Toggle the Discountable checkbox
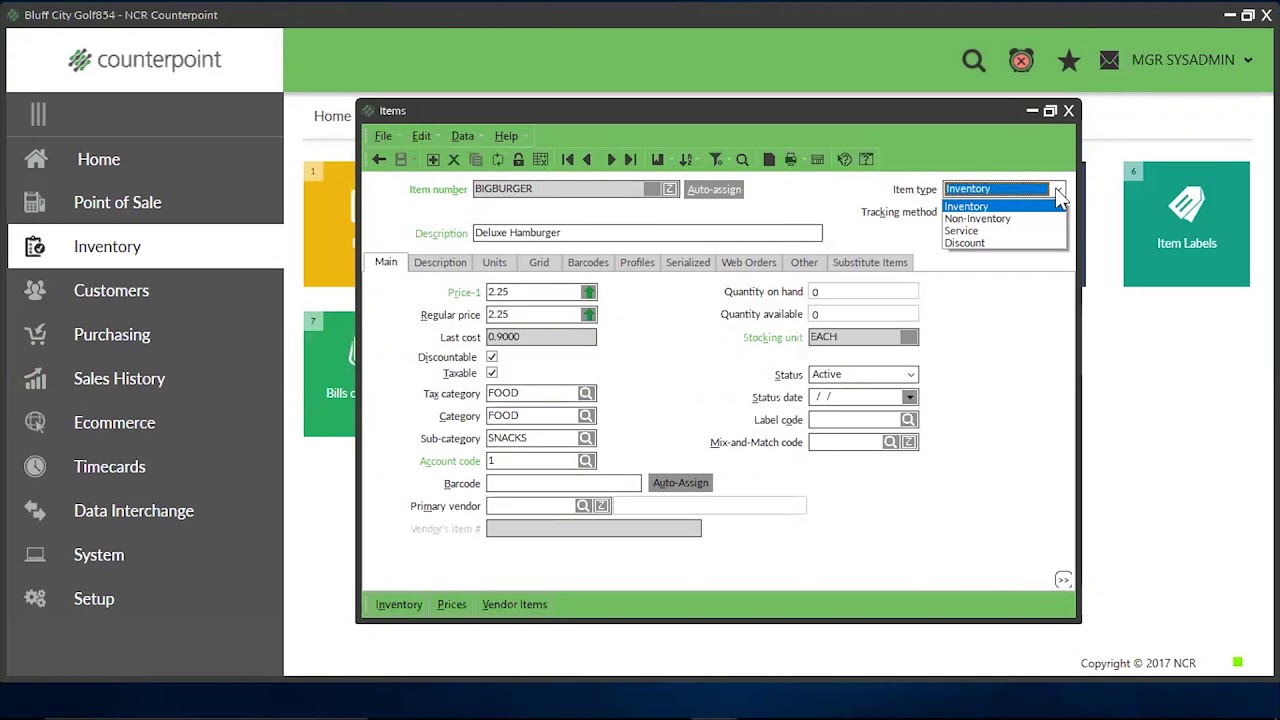The height and width of the screenshot is (720, 1280). pyautogui.click(x=492, y=357)
